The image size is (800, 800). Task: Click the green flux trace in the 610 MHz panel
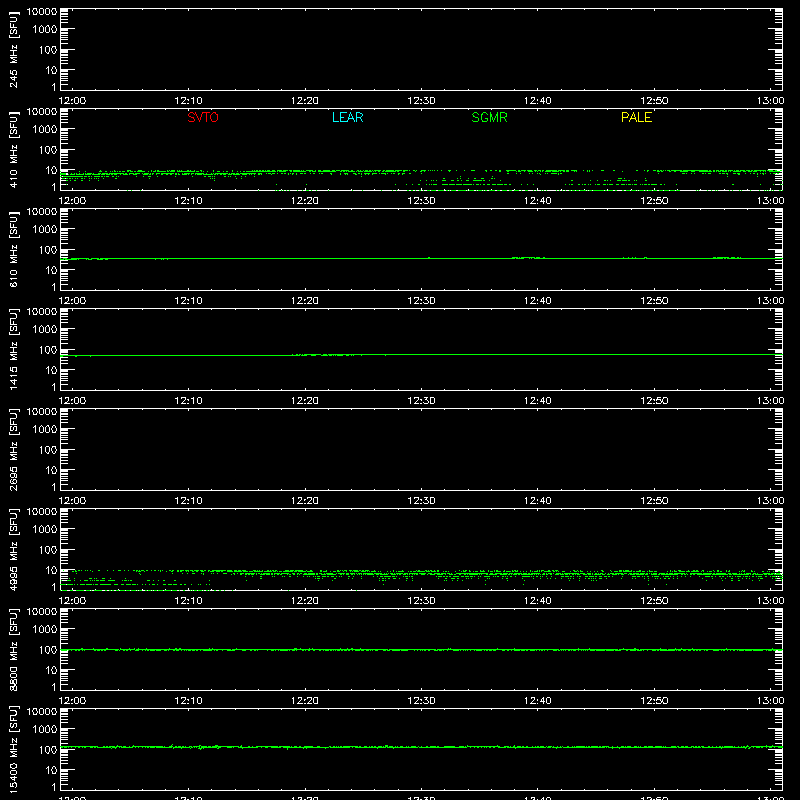[x=421, y=259]
